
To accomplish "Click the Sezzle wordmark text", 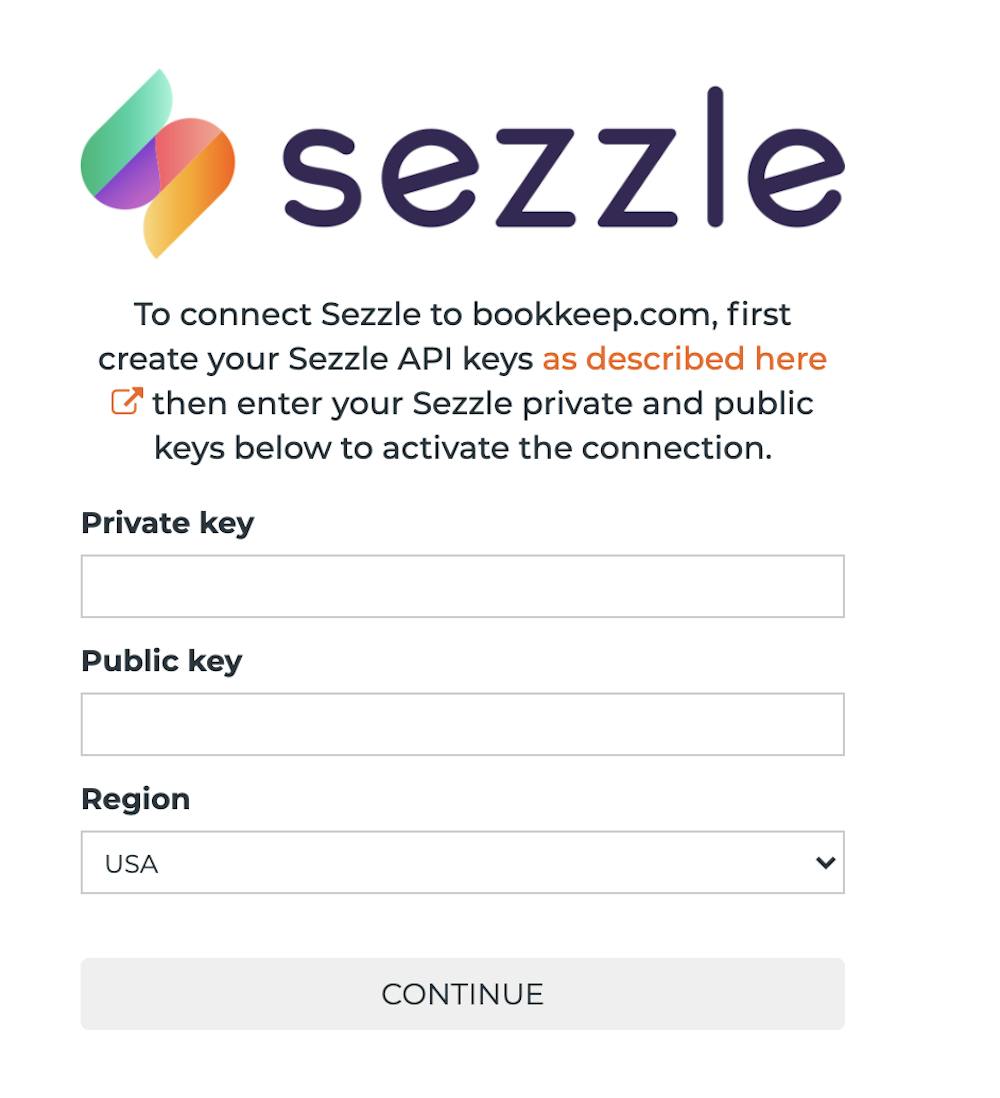I will click(563, 160).
